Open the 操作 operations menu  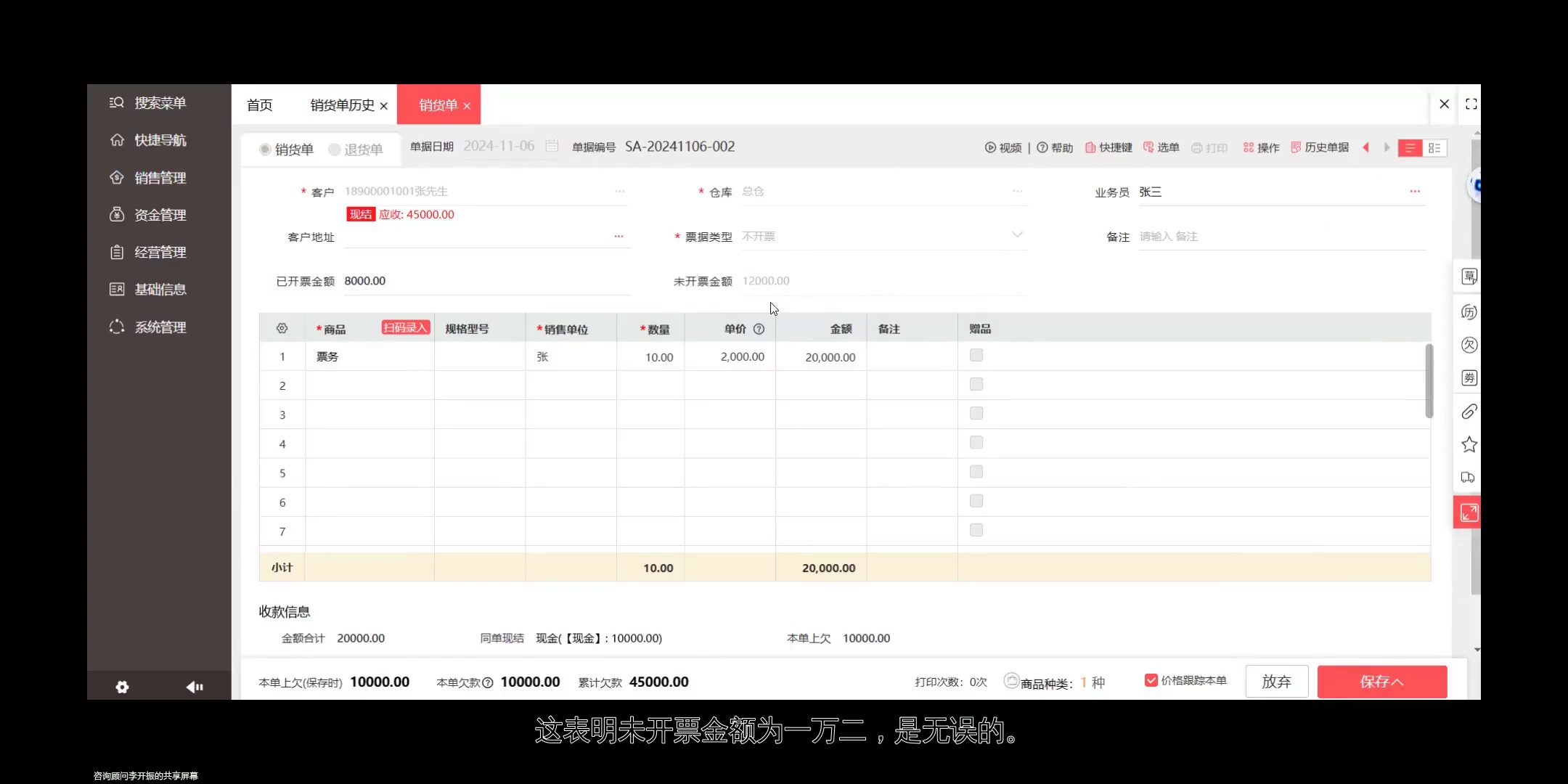pos(1262,147)
